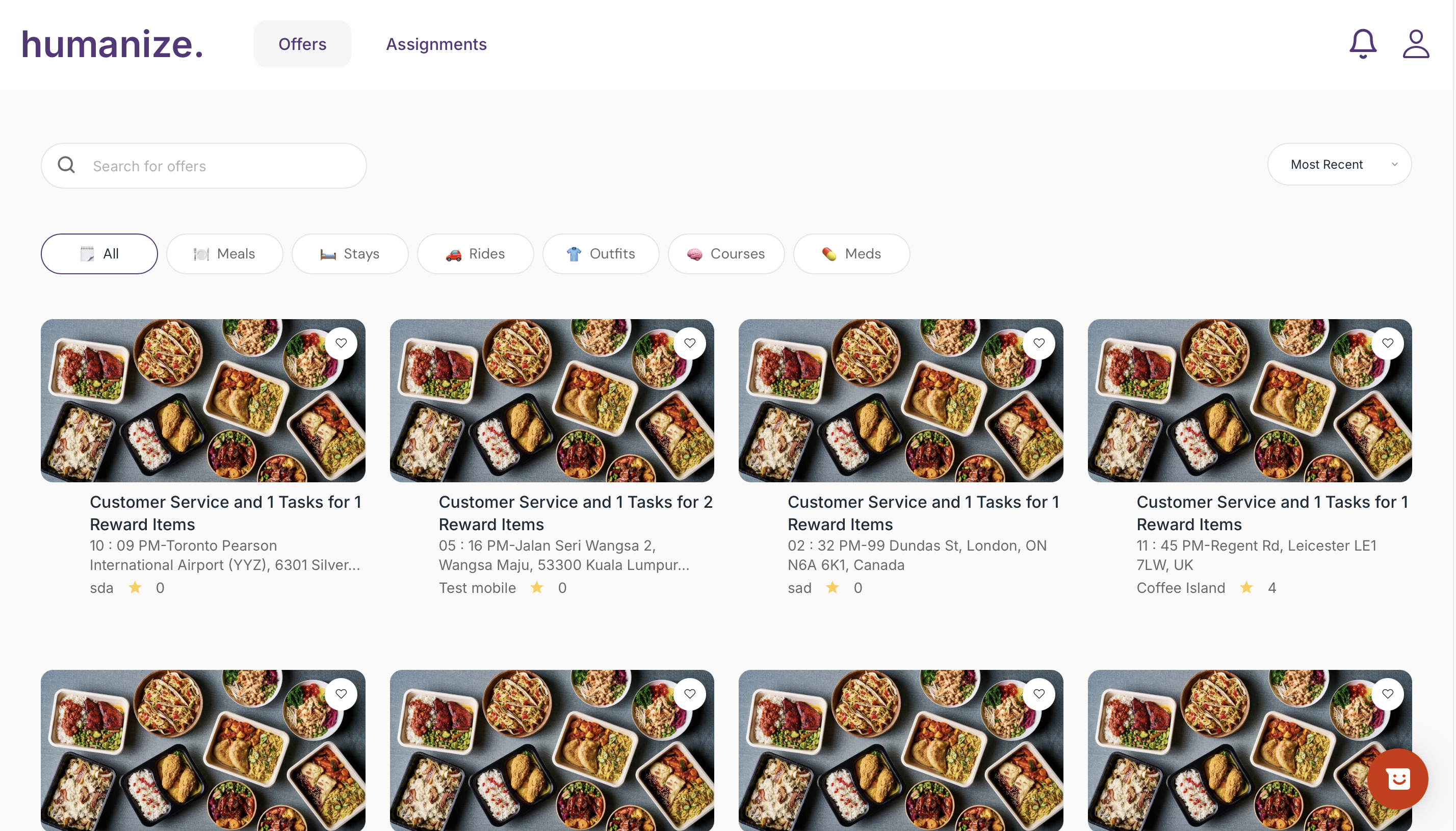Click the search magnifier icon
The image size is (1456, 831).
coord(66,165)
